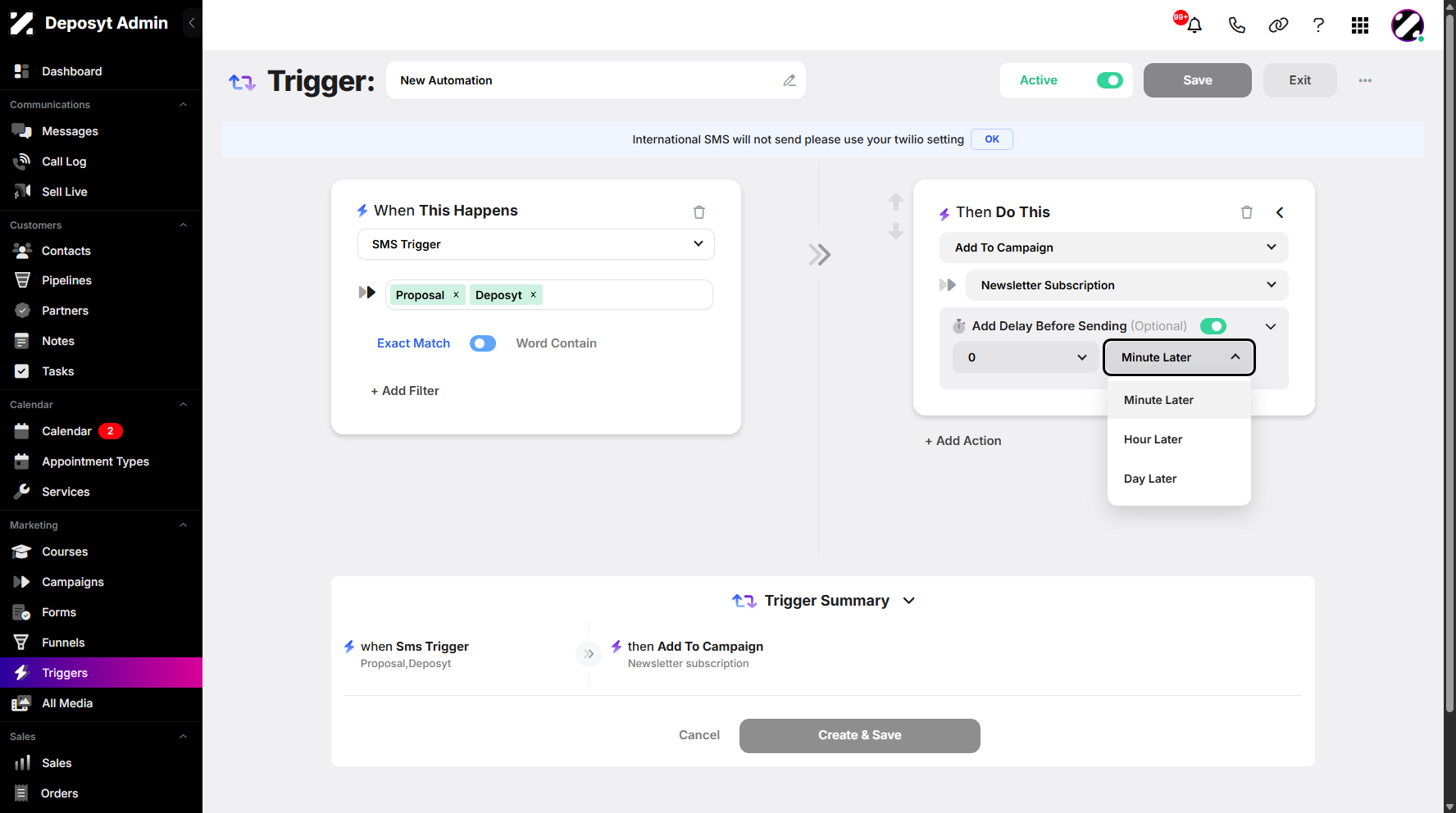Click + Add Filter

click(x=405, y=391)
